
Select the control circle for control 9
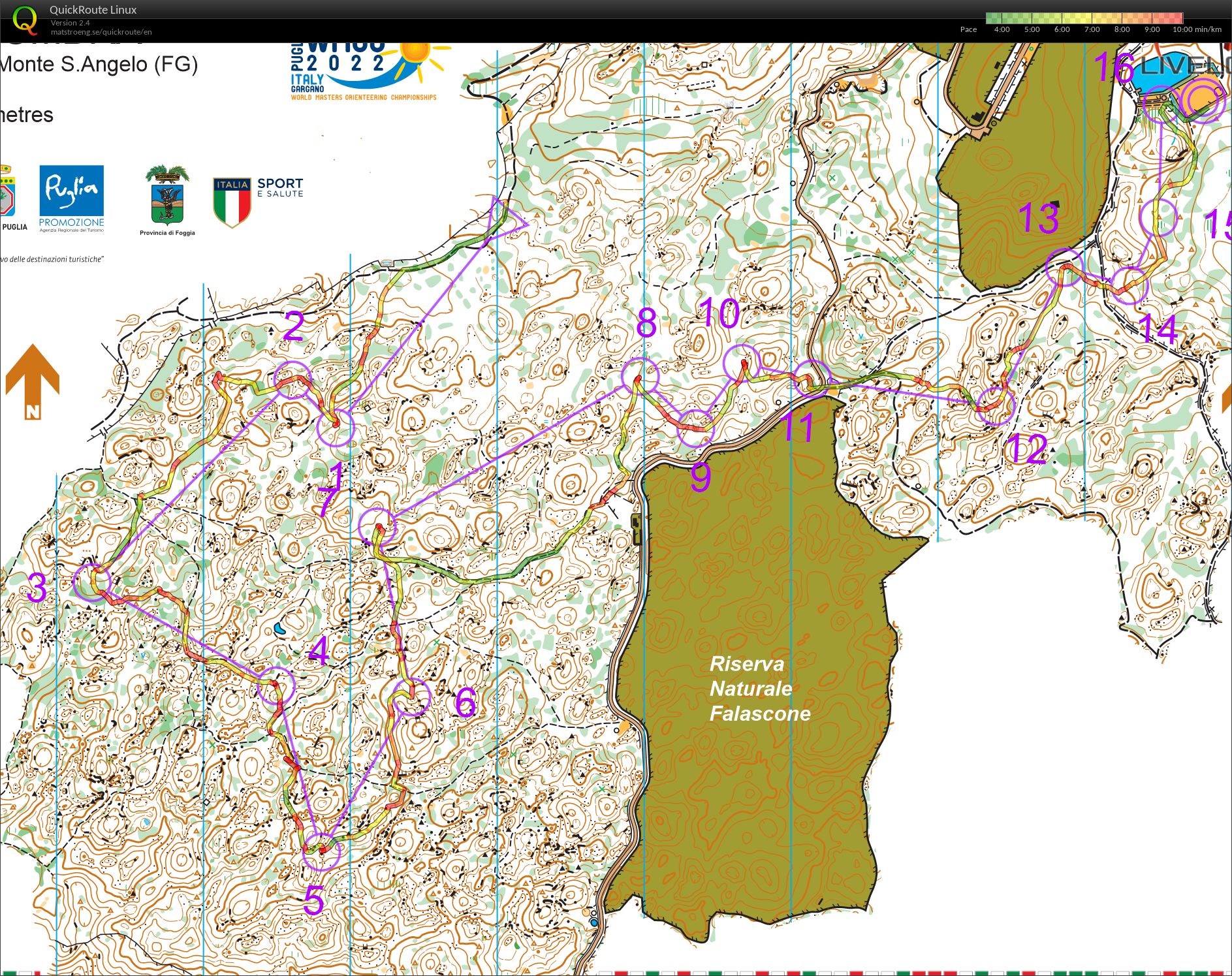[x=695, y=428]
